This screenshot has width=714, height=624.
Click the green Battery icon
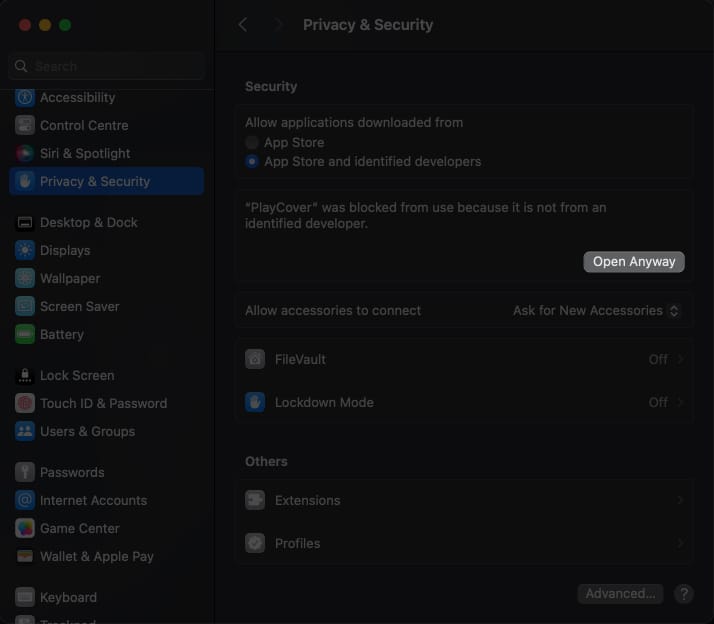pyautogui.click(x=25, y=334)
